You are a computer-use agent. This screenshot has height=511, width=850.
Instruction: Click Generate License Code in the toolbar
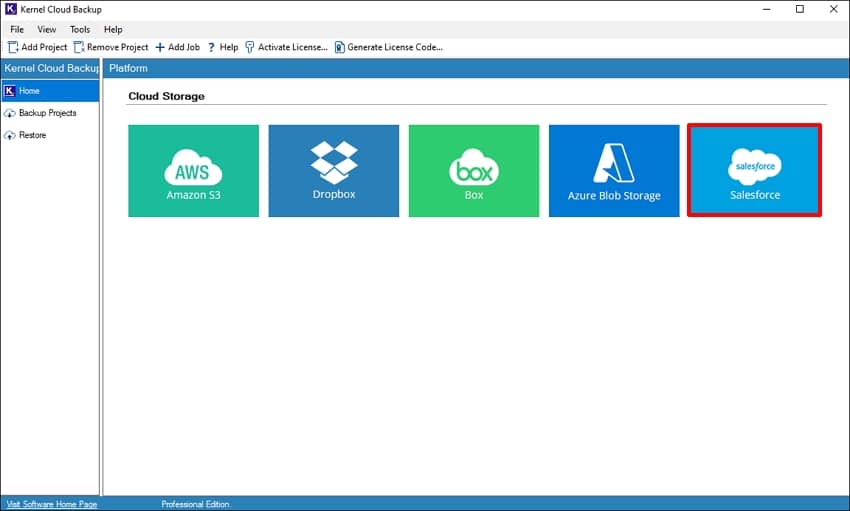click(389, 47)
